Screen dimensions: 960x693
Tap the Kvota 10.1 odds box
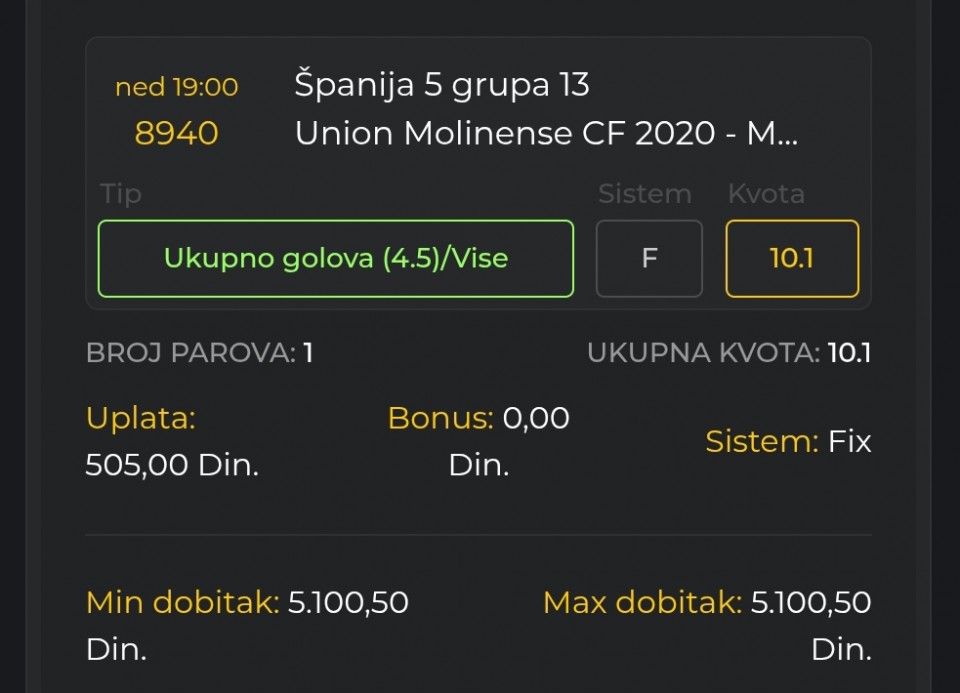[x=792, y=258]
